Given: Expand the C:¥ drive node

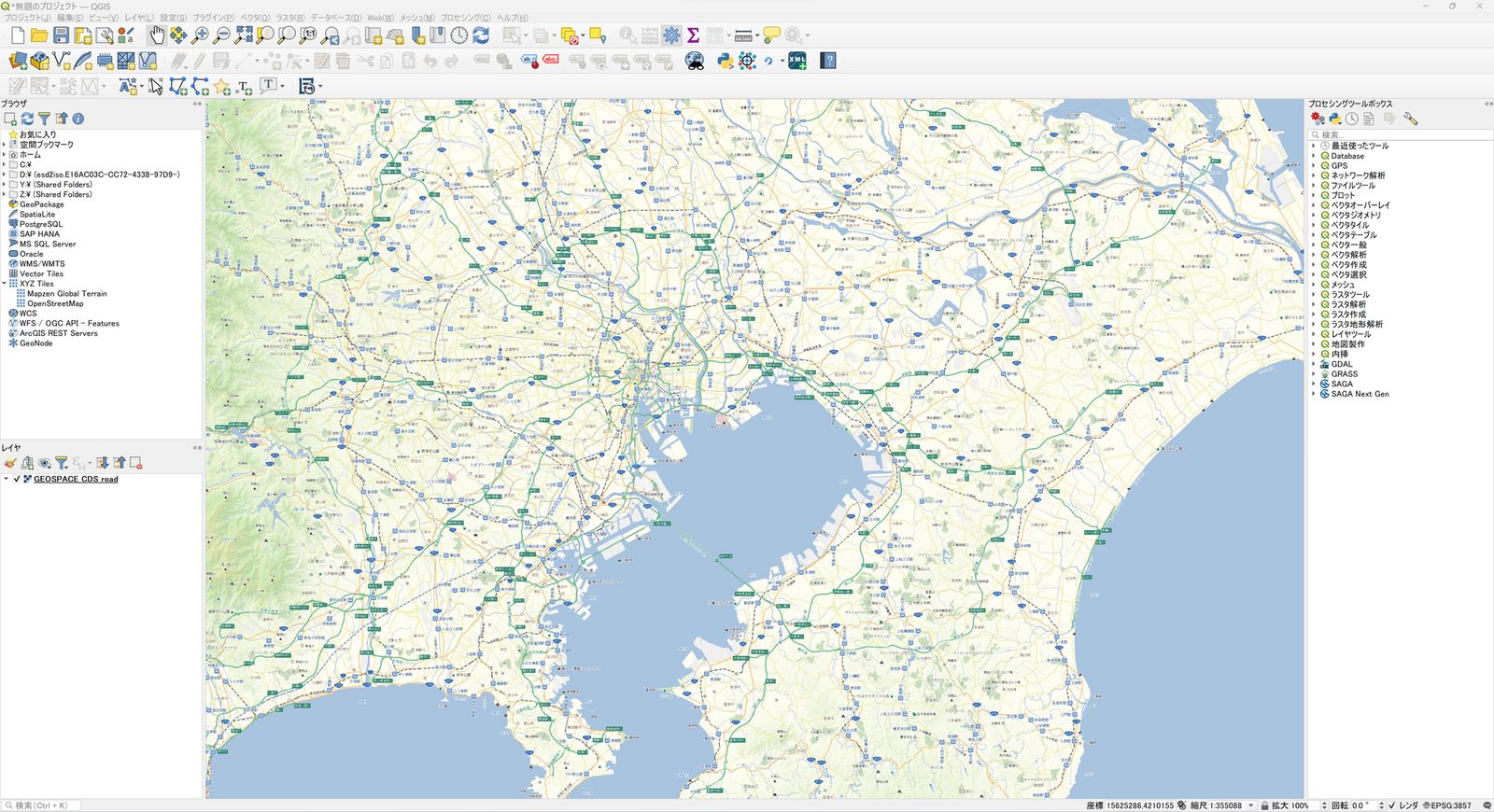Looking at the screenshot, I should [x=5, y=164].
